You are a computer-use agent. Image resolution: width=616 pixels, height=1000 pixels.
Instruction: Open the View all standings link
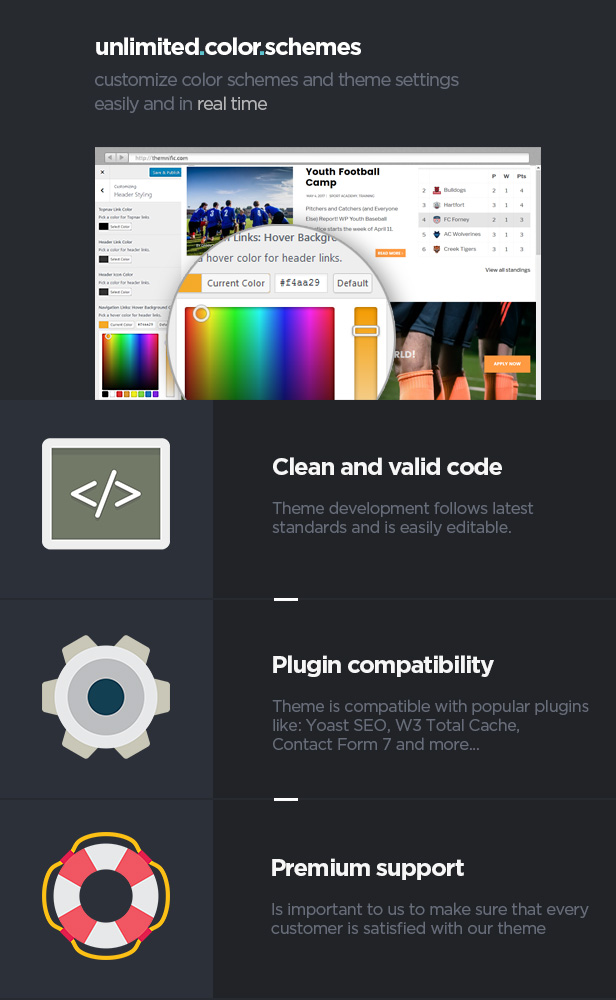click(x=508, y=270)
